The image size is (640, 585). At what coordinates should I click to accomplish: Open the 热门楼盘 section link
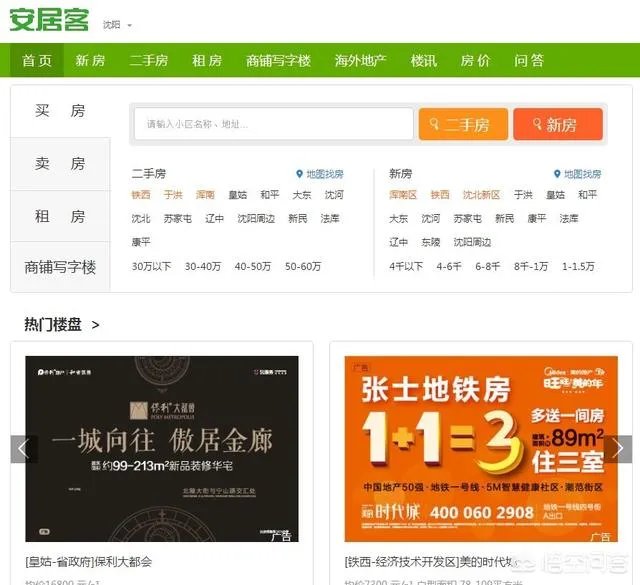point(62,325)
